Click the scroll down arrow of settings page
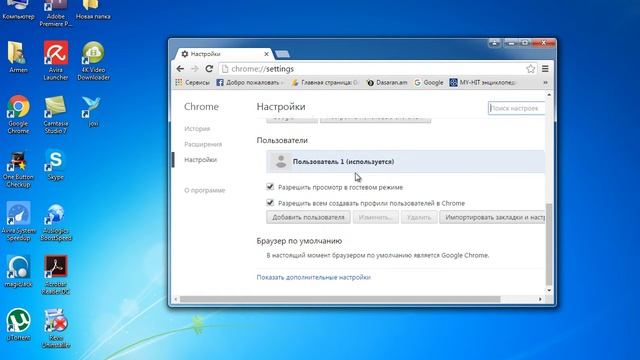The height and width of the screenshot is (360, 640). click(549, 290)
